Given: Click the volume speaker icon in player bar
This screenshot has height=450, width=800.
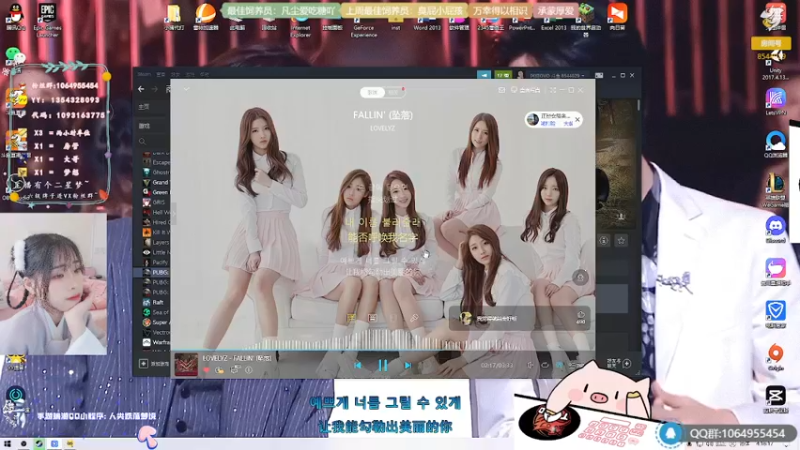Looking at the screenshot, I should coord(530,365).
